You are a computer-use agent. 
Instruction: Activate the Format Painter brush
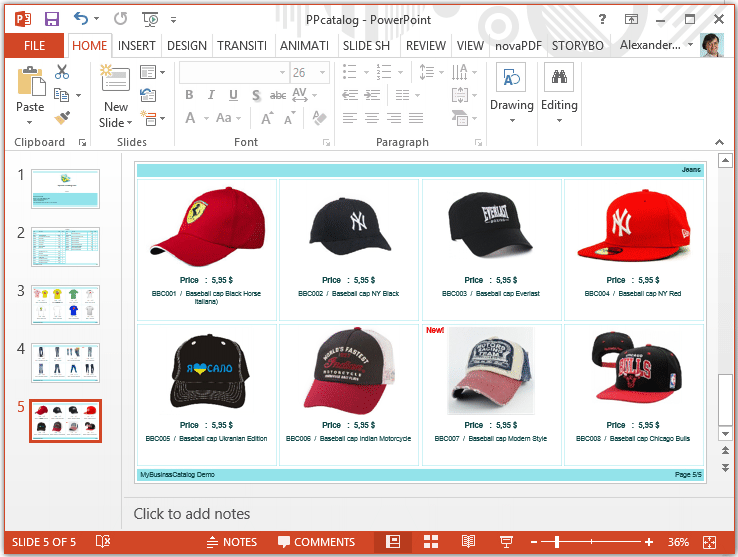point(62,117)
